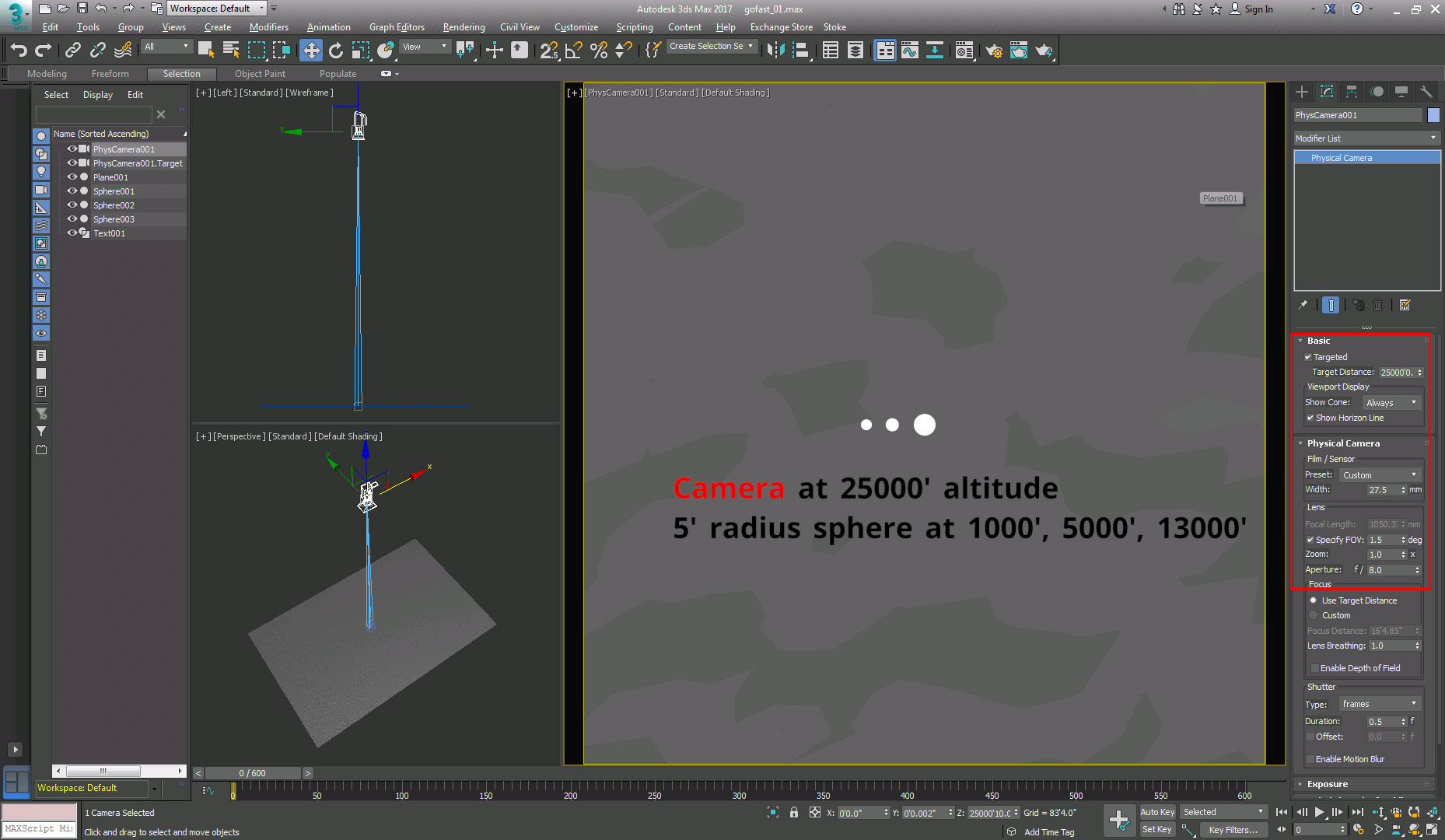This screenshot has width=1445, height=840.
Task: Open the film Preset Custom dropdown
Action: 1380,475
